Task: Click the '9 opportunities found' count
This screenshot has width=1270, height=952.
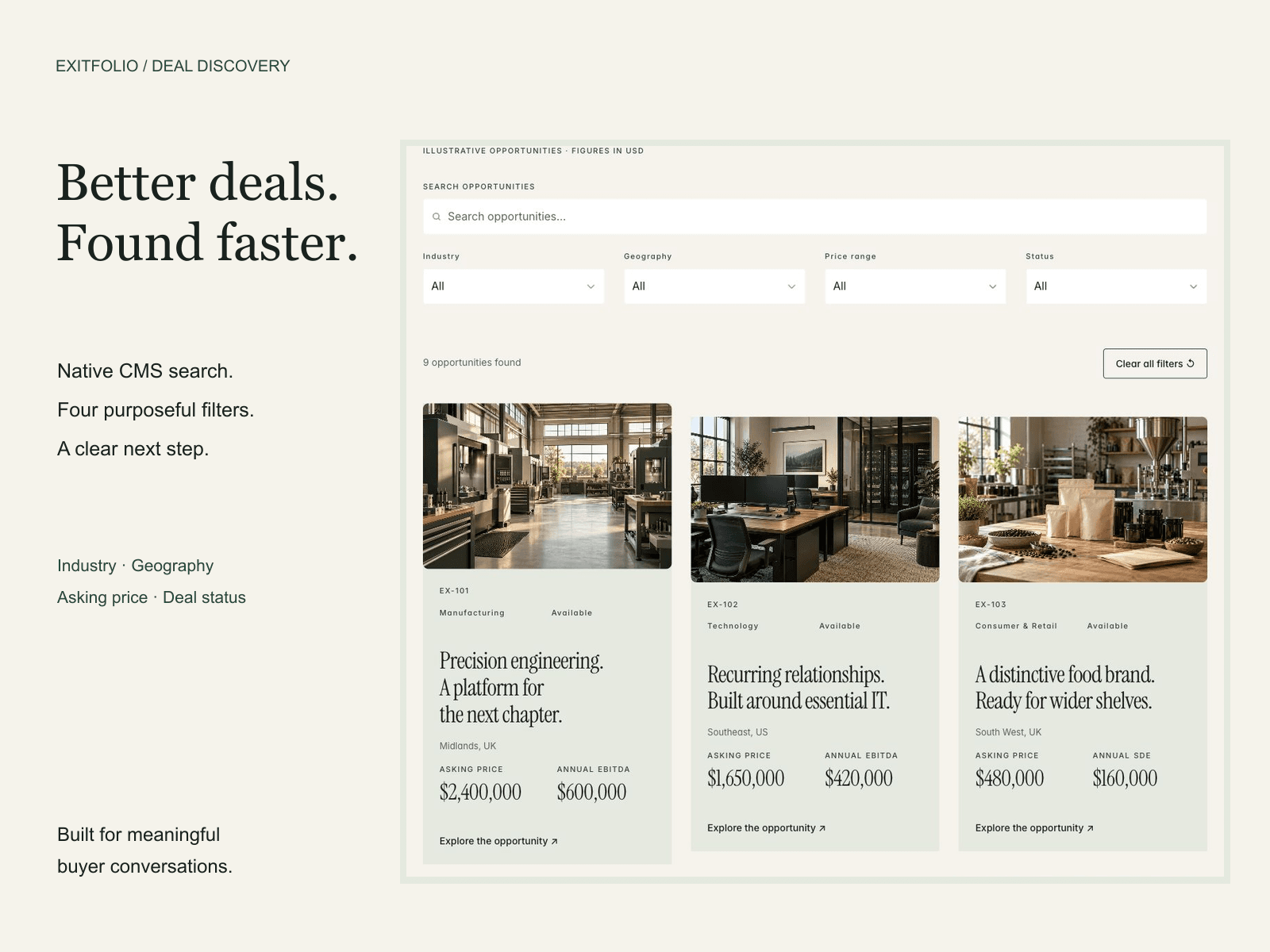Action: [x=471, y=363]
